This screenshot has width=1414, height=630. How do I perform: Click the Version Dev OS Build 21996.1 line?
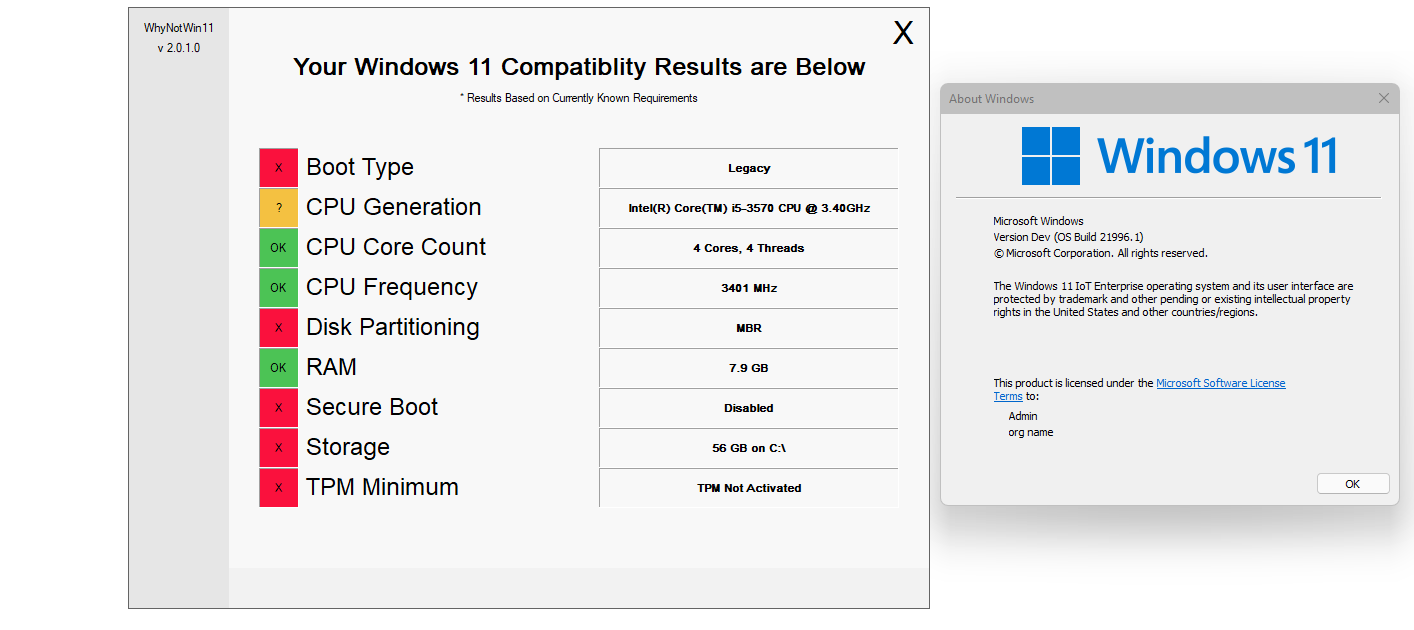coord(1068,237)
